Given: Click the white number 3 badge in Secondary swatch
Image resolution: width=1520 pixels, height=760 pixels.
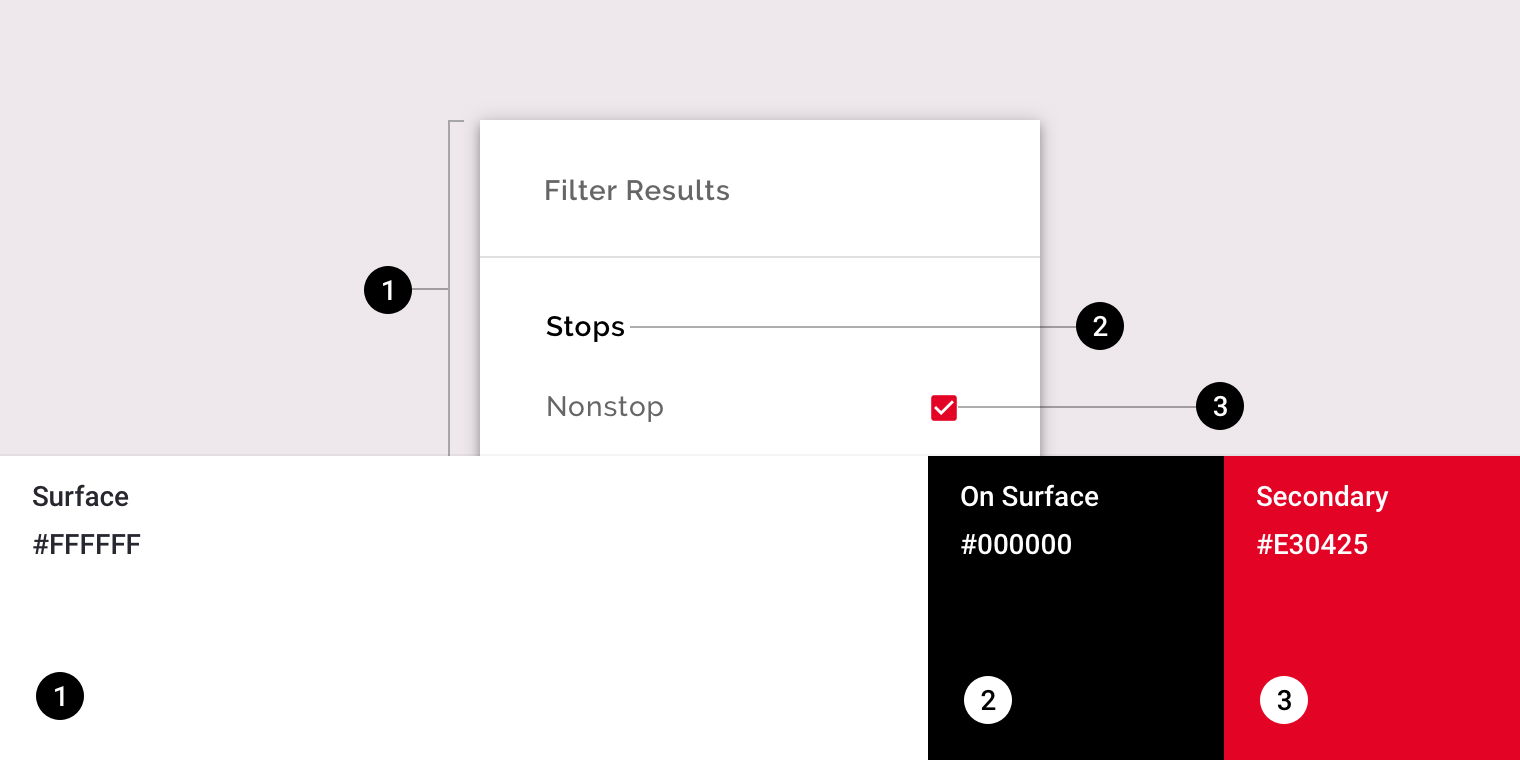Looking at the screenshot, I should (x=1284, y=700).
